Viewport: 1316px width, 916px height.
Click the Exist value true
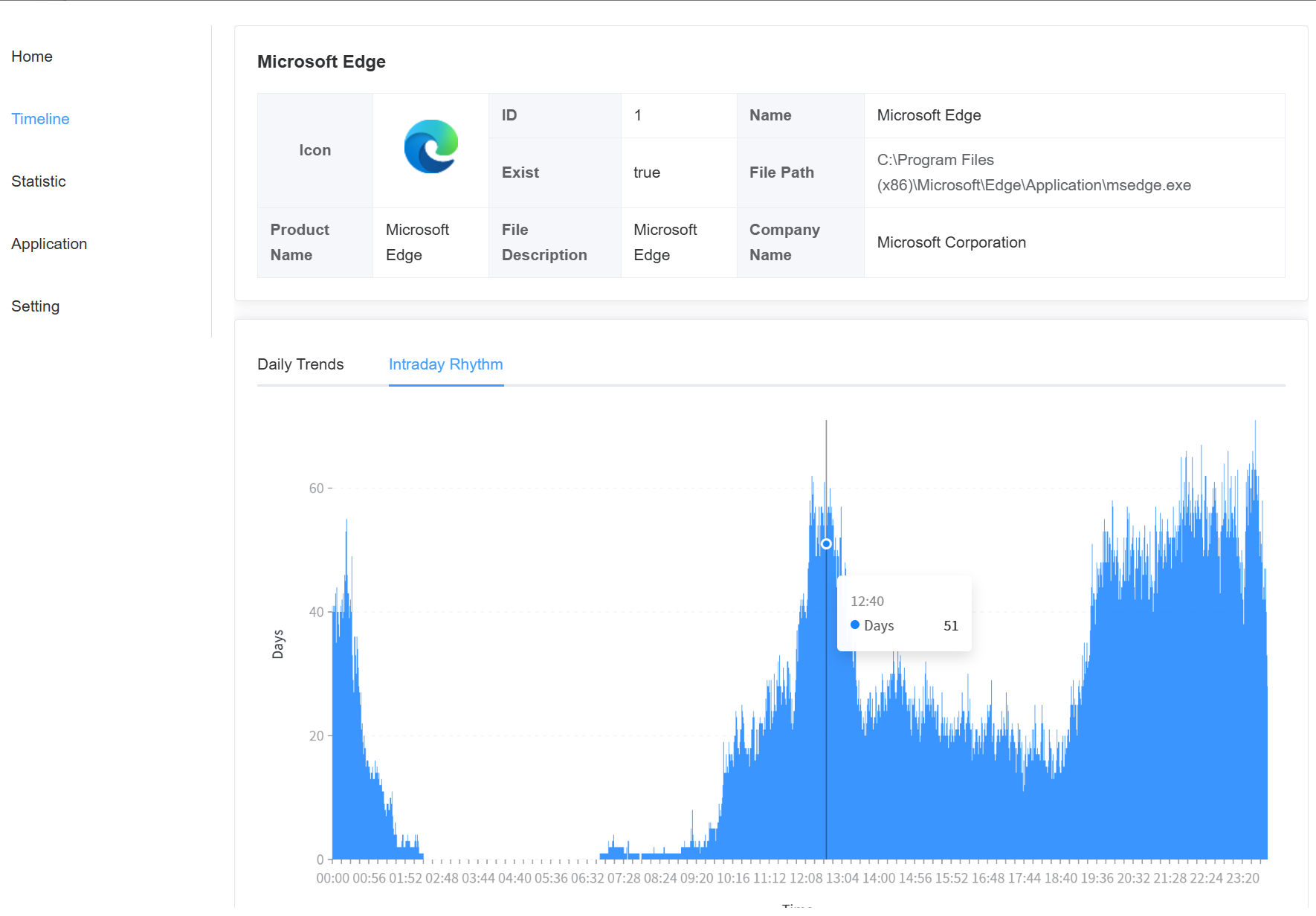[647, 172]
